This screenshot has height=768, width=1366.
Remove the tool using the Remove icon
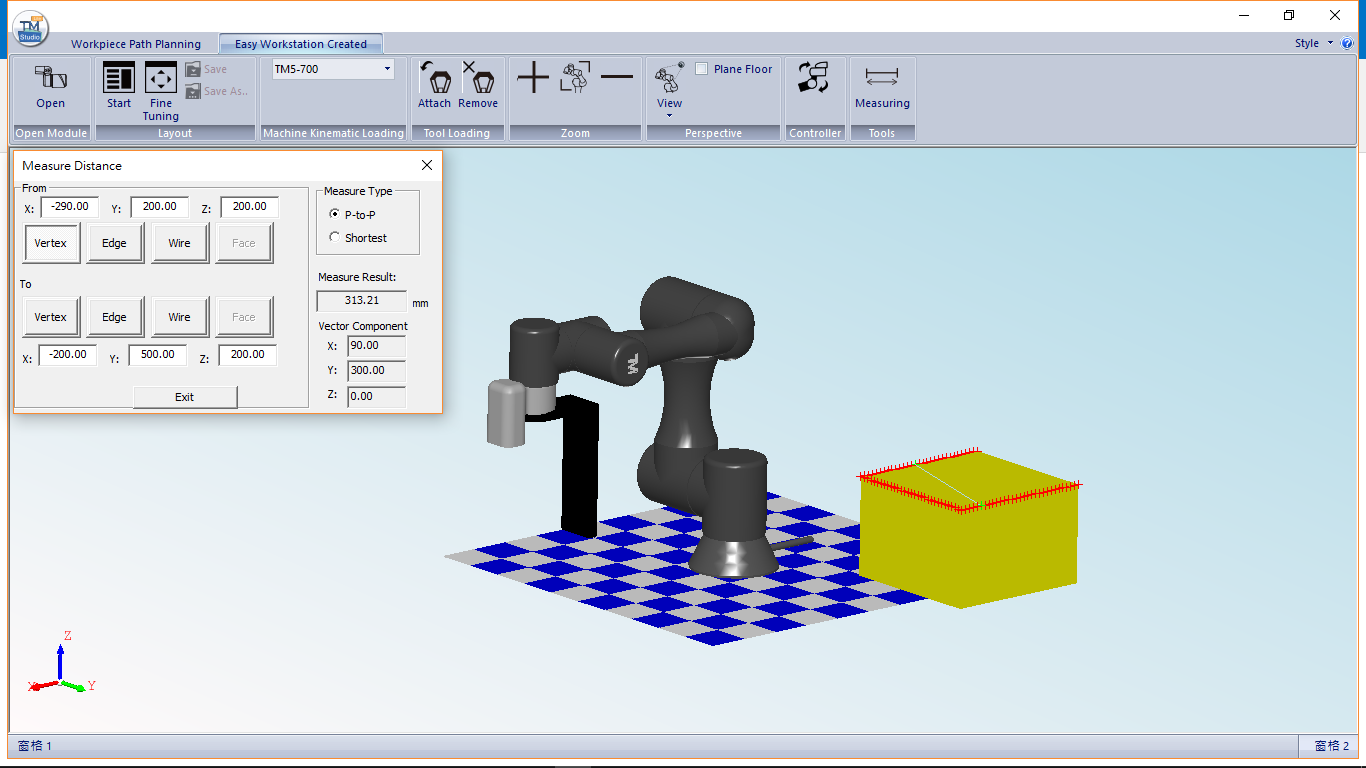click(478, 87)
